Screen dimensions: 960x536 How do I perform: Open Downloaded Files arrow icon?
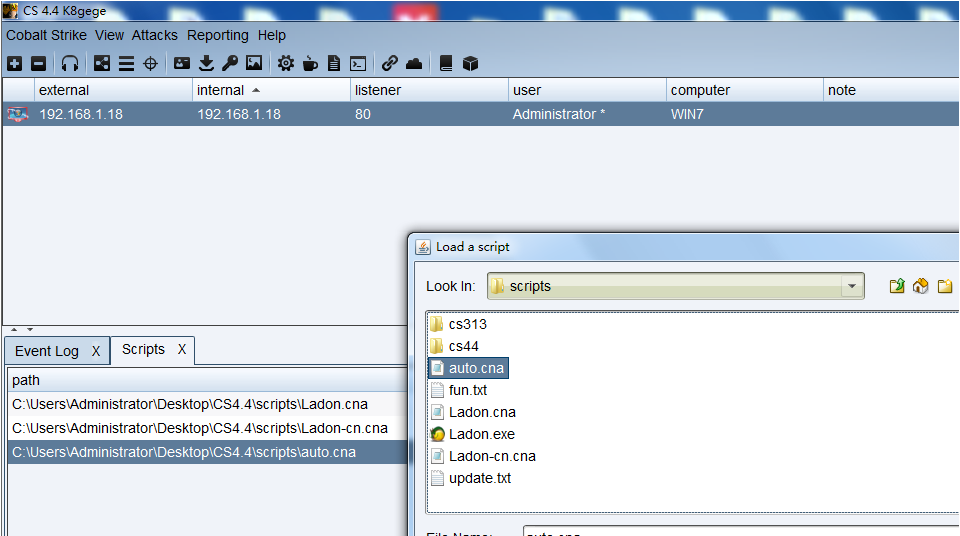[x=206, y=63]
